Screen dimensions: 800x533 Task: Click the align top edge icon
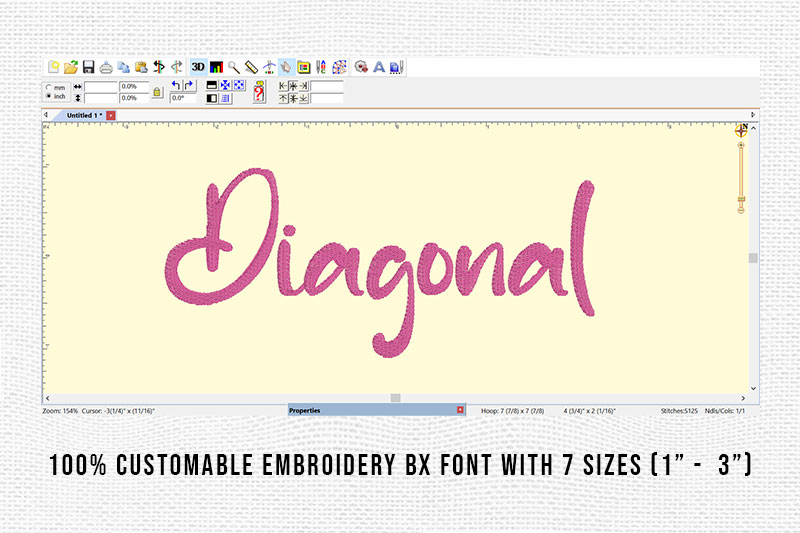pyautogui.click(x=283, y=98)
